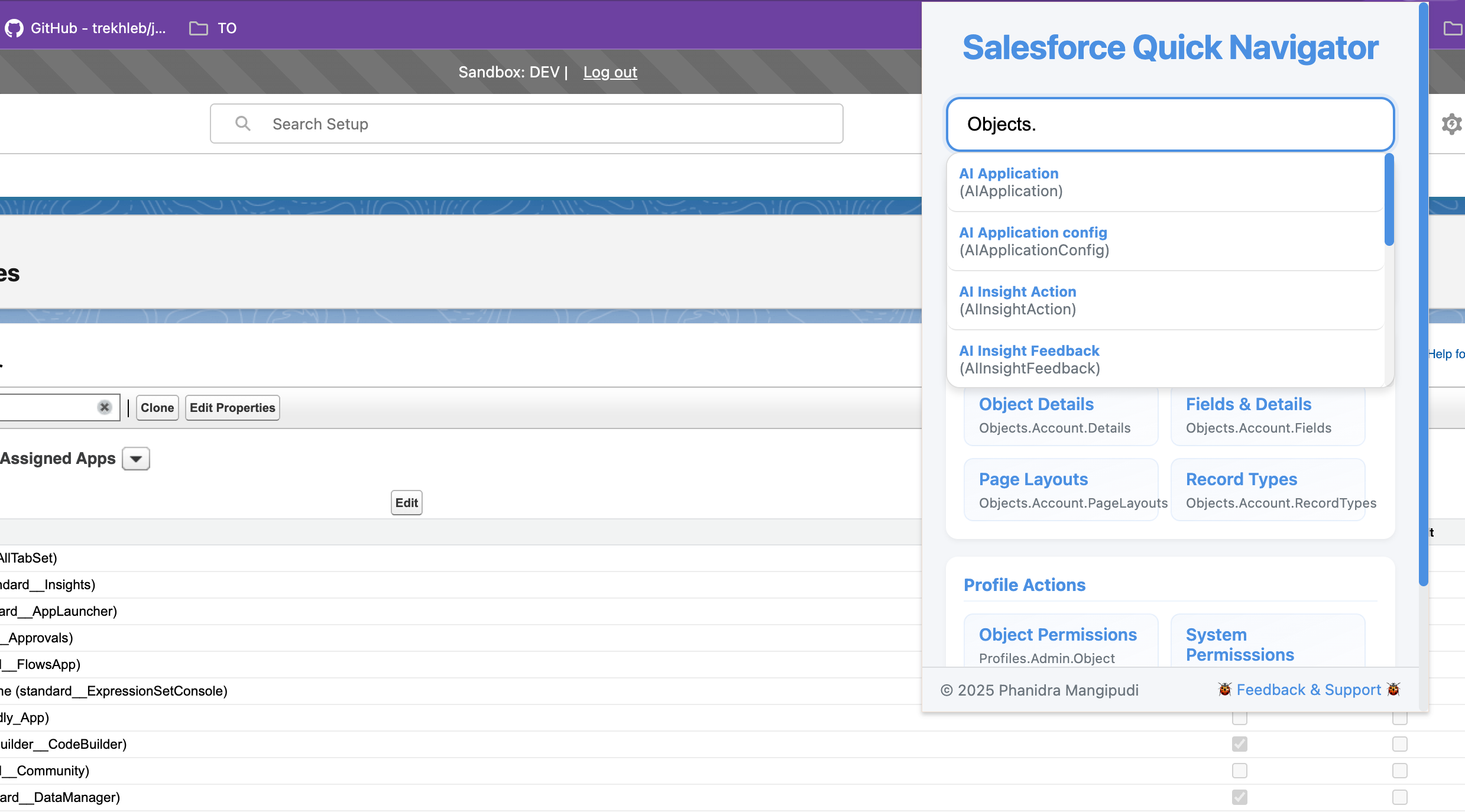Toggle last checkbox in CodeBuilder row
The height and width of the screenshot is (812, 1465).
click(x=1399, y=744)
